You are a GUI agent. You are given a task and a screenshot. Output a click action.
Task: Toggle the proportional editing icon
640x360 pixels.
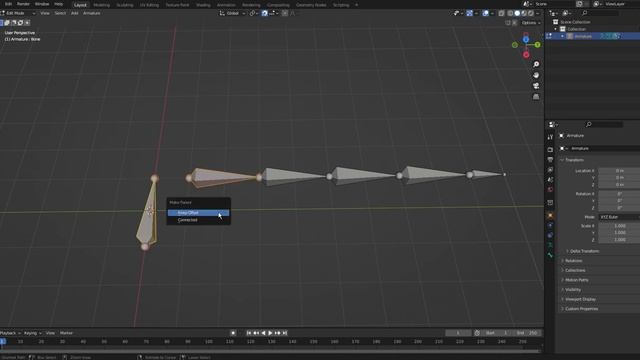click(285, 13)
